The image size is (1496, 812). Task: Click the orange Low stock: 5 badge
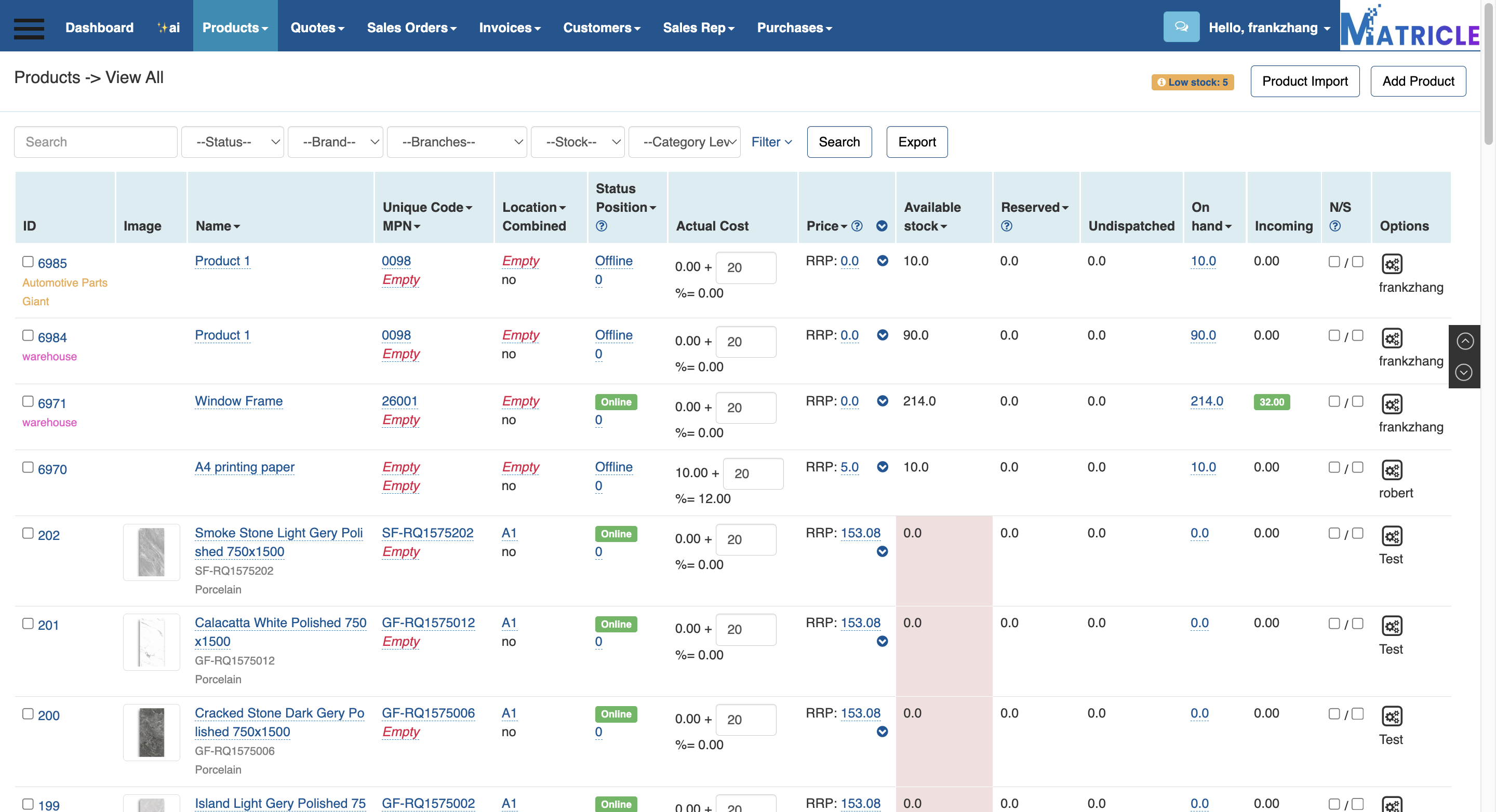tap(1192, 82)
